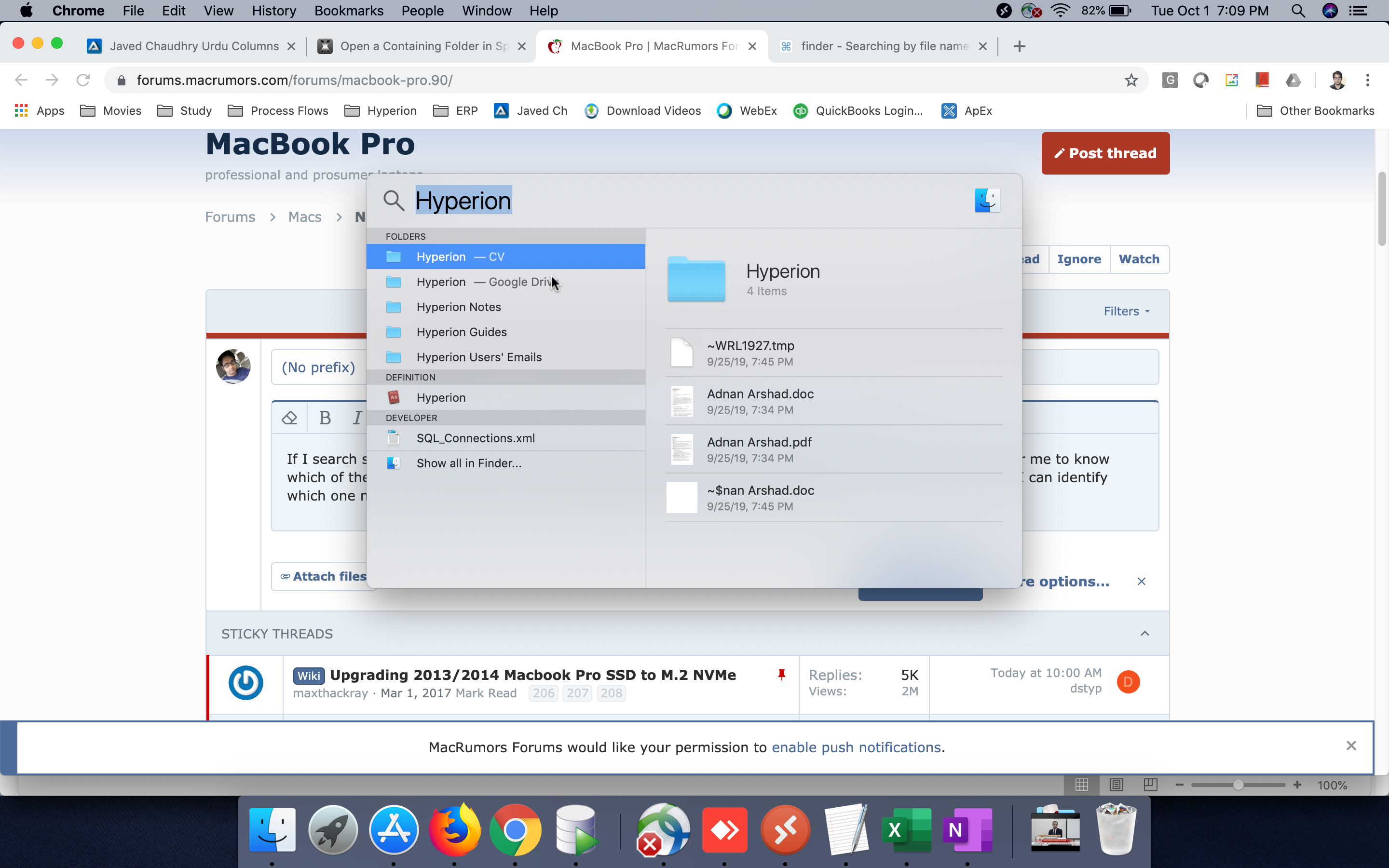Open Siri from the menu bar
This screenshot has height=868, width=1389.
click(1330, 11)
